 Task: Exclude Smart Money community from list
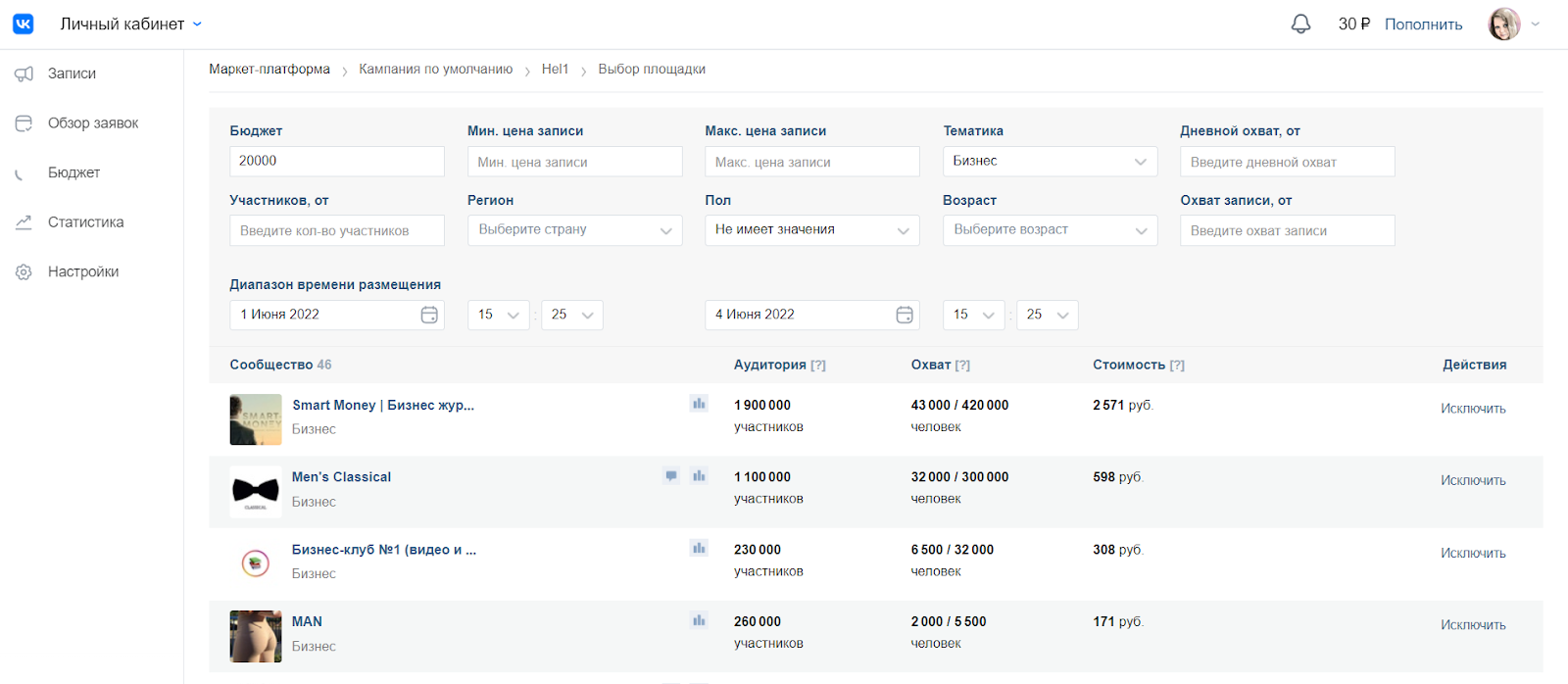tap(1473, 409)
